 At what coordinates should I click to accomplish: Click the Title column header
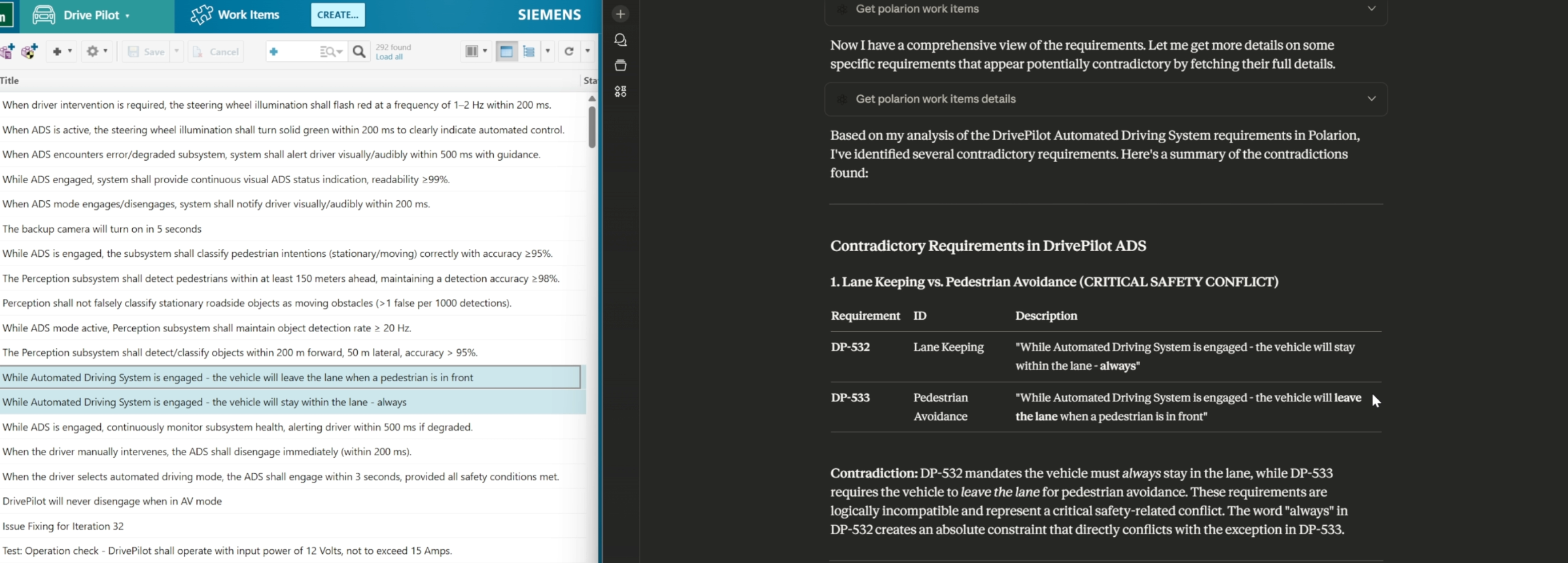[10, 80]
